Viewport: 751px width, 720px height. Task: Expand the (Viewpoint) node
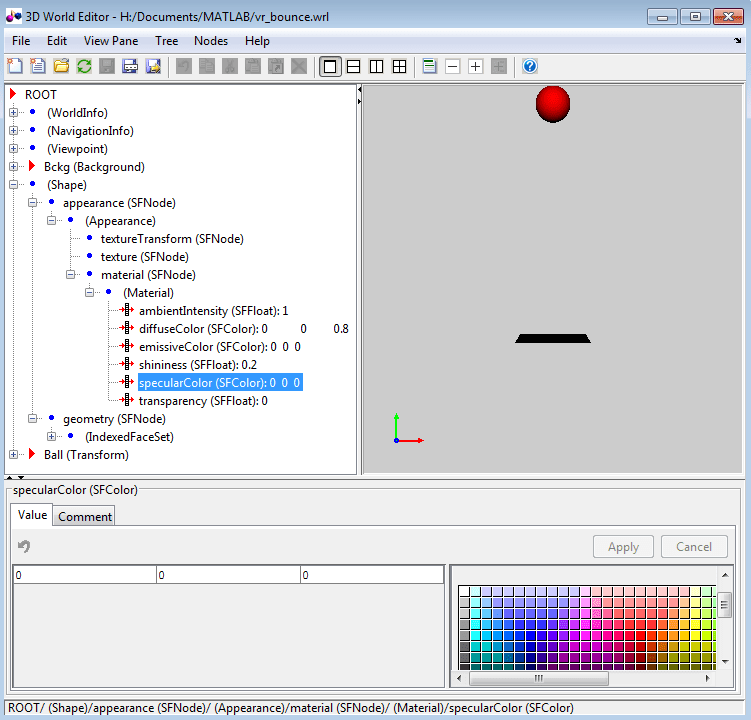pyautogui.click(x=13, y=149)
